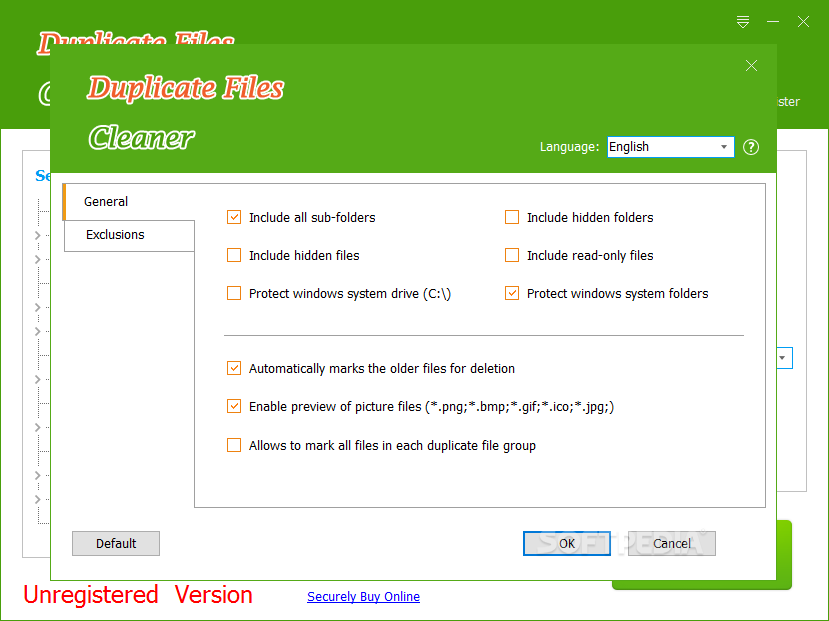Close the main Duplicate Files Cleaner window

point(803,22)
